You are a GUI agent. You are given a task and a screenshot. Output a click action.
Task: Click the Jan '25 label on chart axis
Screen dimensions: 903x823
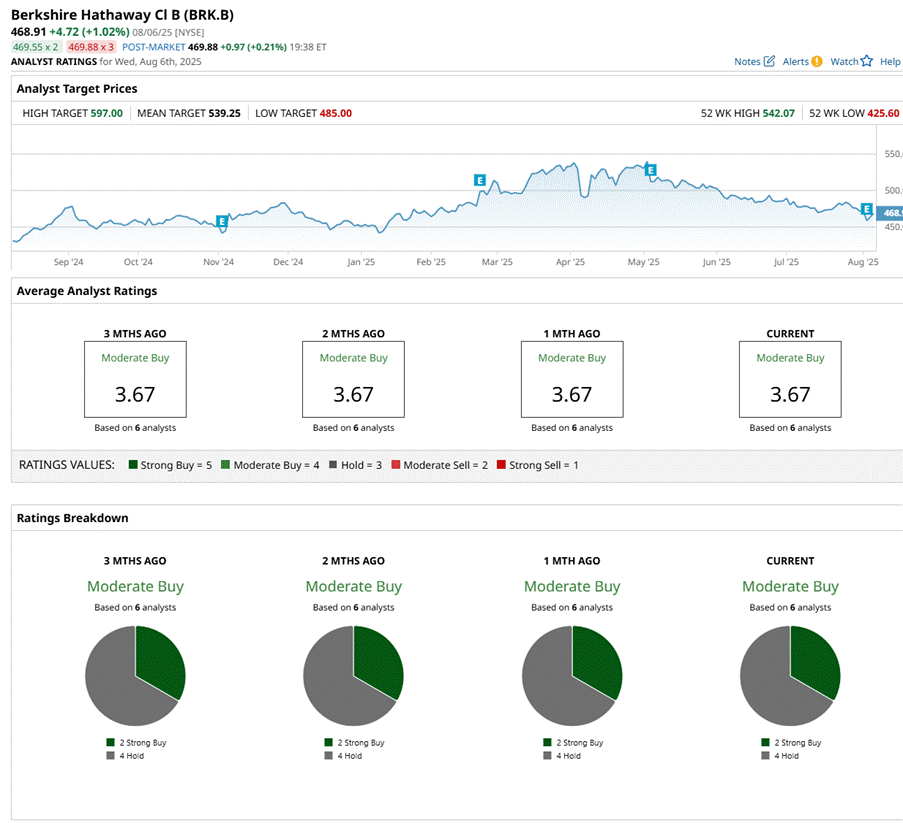point(361,262)
